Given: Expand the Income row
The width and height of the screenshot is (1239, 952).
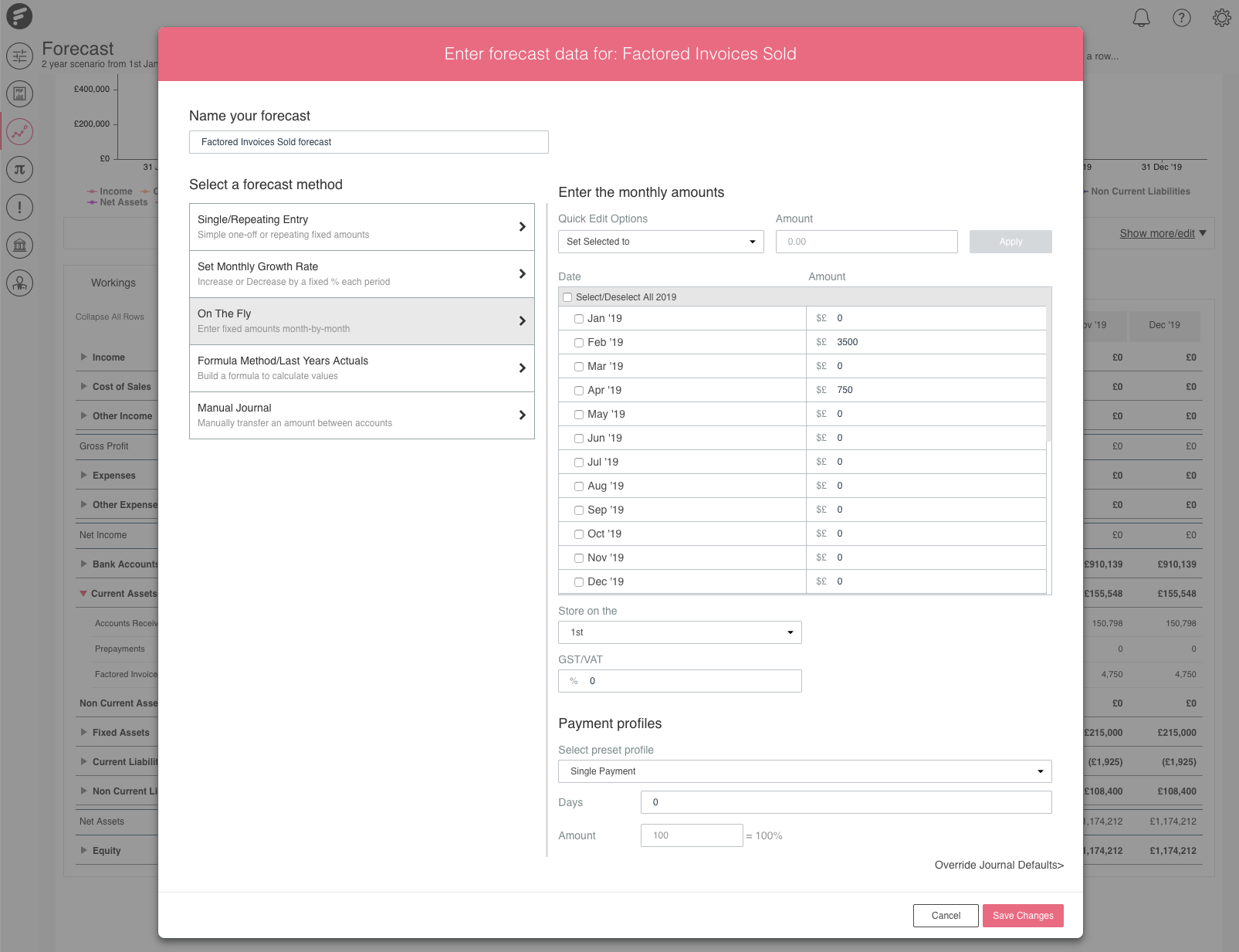Looking at the screenshot, I should click(x=83, y=357).
